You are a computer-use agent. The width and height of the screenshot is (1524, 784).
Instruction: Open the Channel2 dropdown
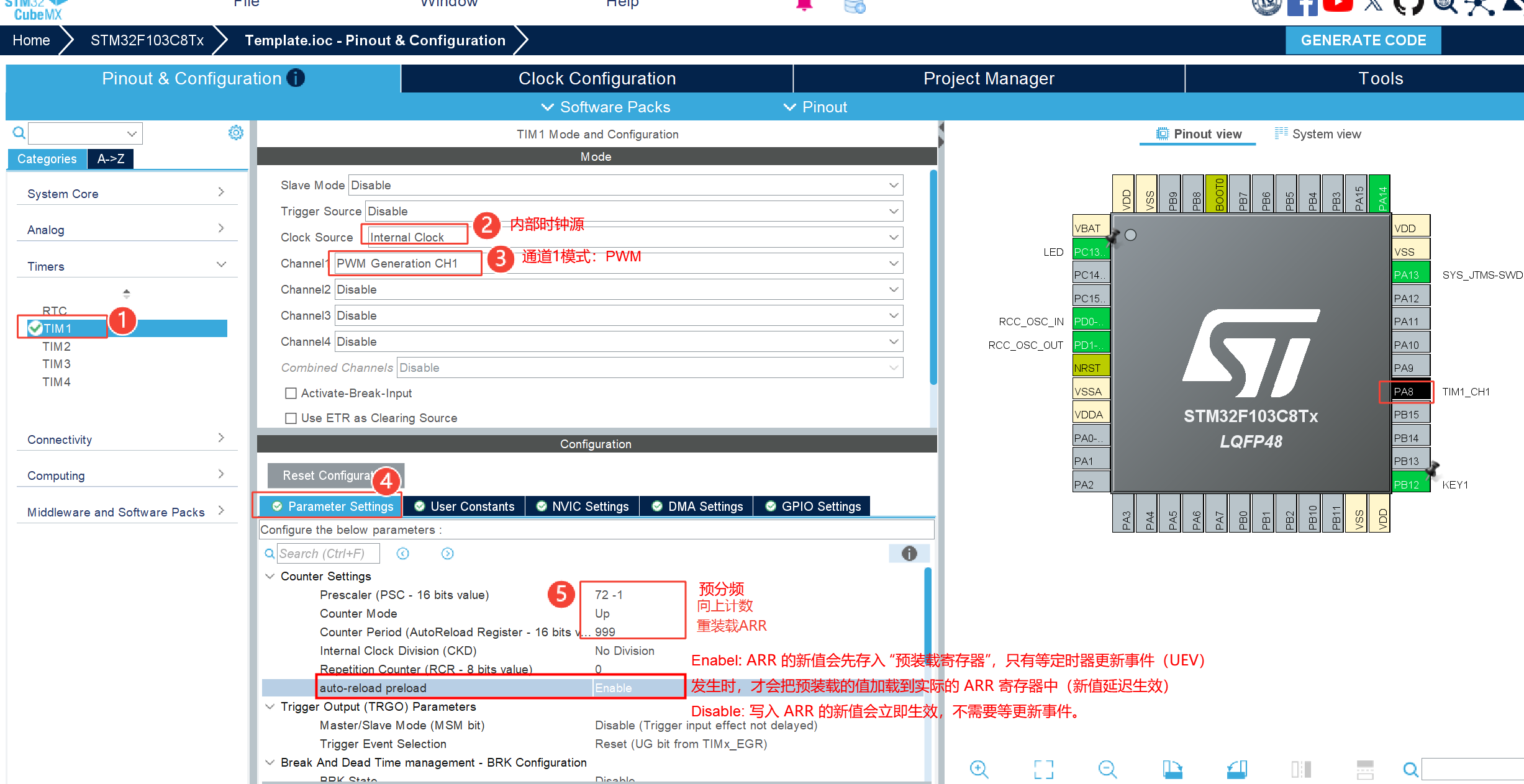619,289
